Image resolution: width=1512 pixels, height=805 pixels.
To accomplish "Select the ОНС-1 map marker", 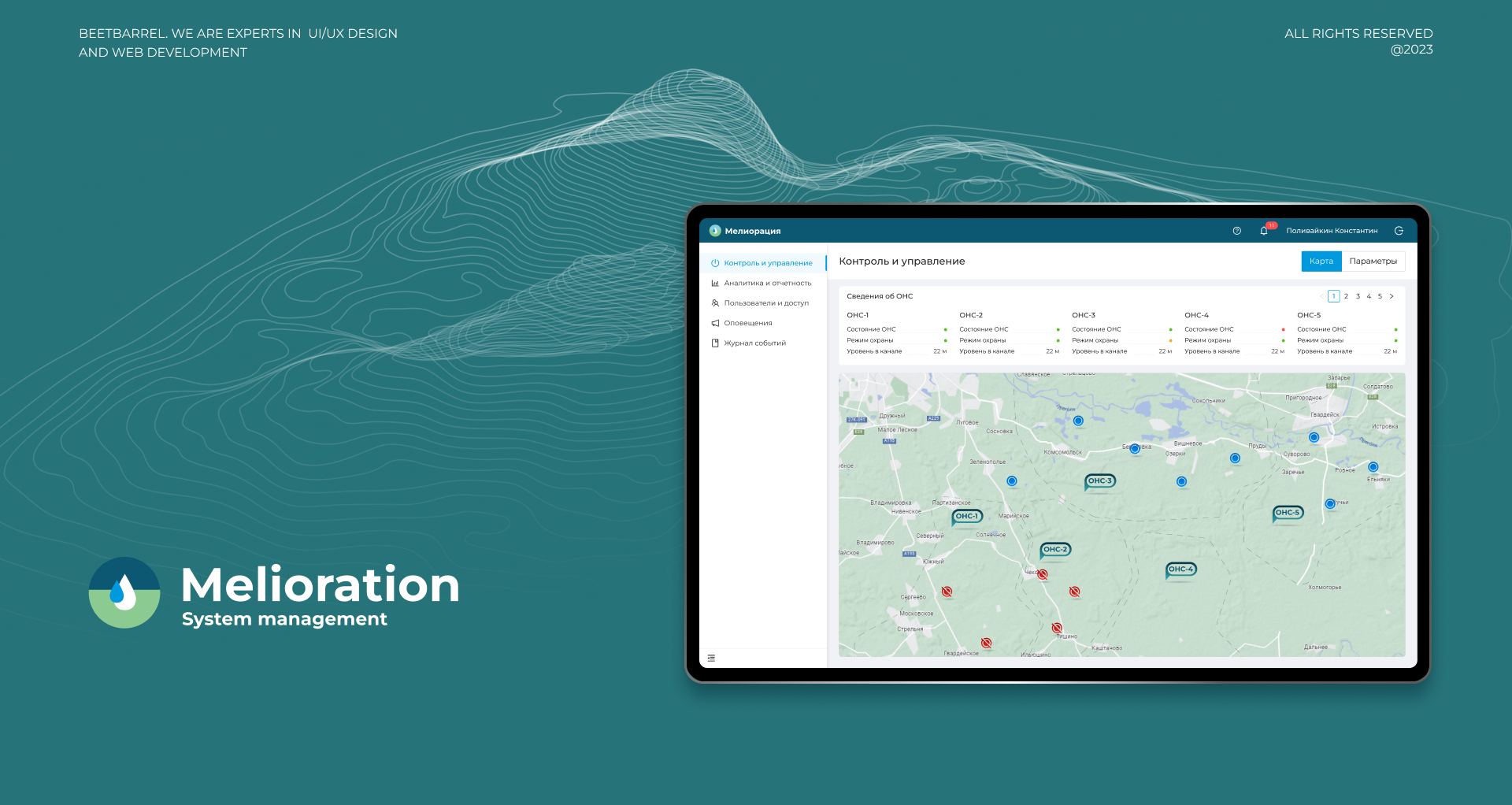I will click(x=967, y=516).
